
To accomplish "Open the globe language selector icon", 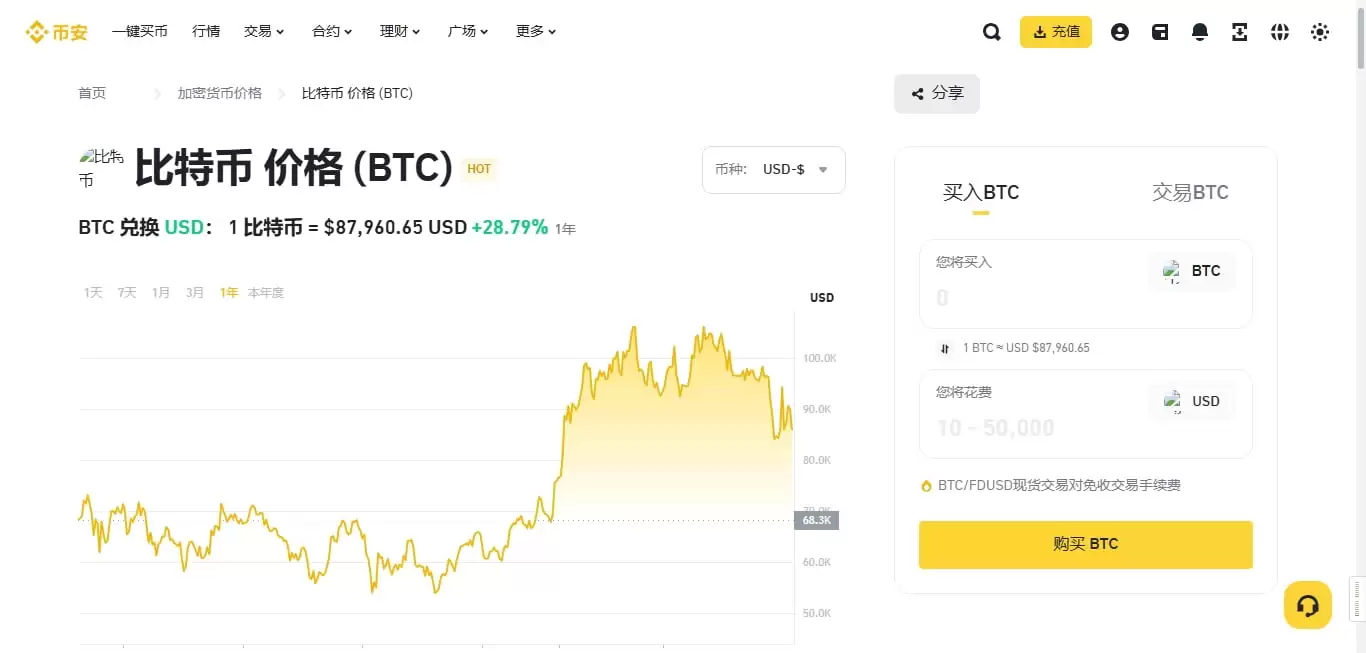I will 1280,32.
